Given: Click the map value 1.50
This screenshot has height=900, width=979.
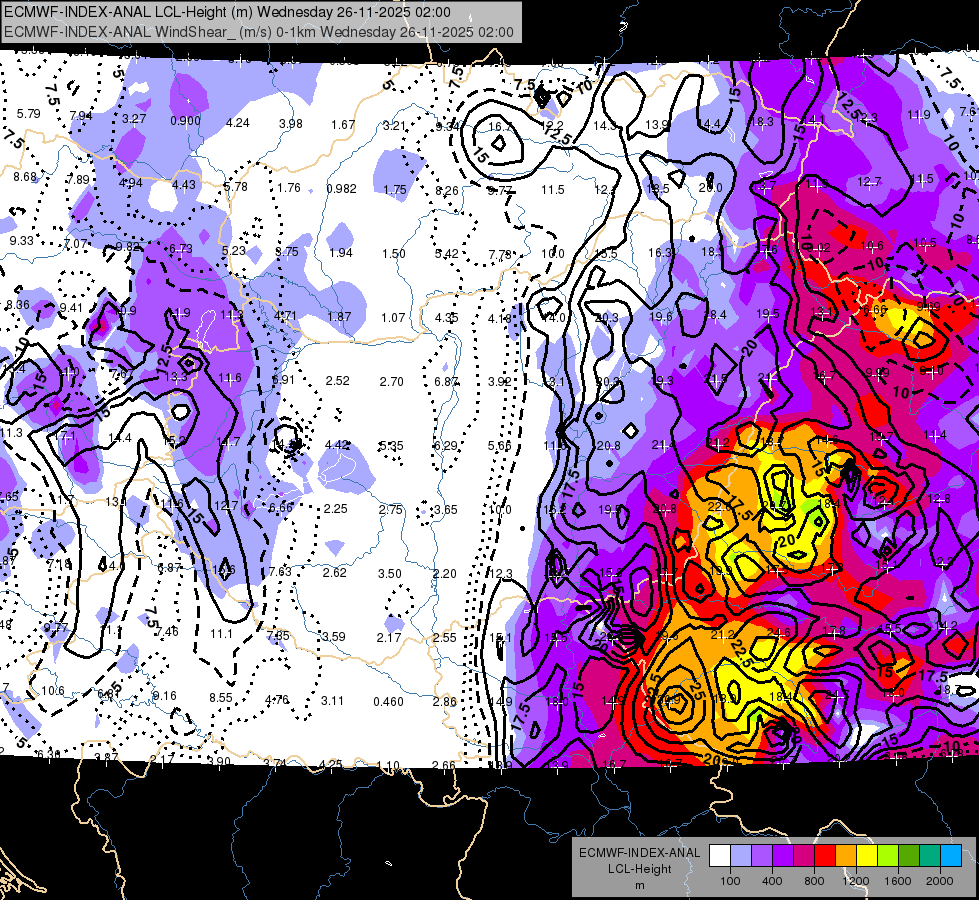Looking at the screenshot, I should coord(393,254).
